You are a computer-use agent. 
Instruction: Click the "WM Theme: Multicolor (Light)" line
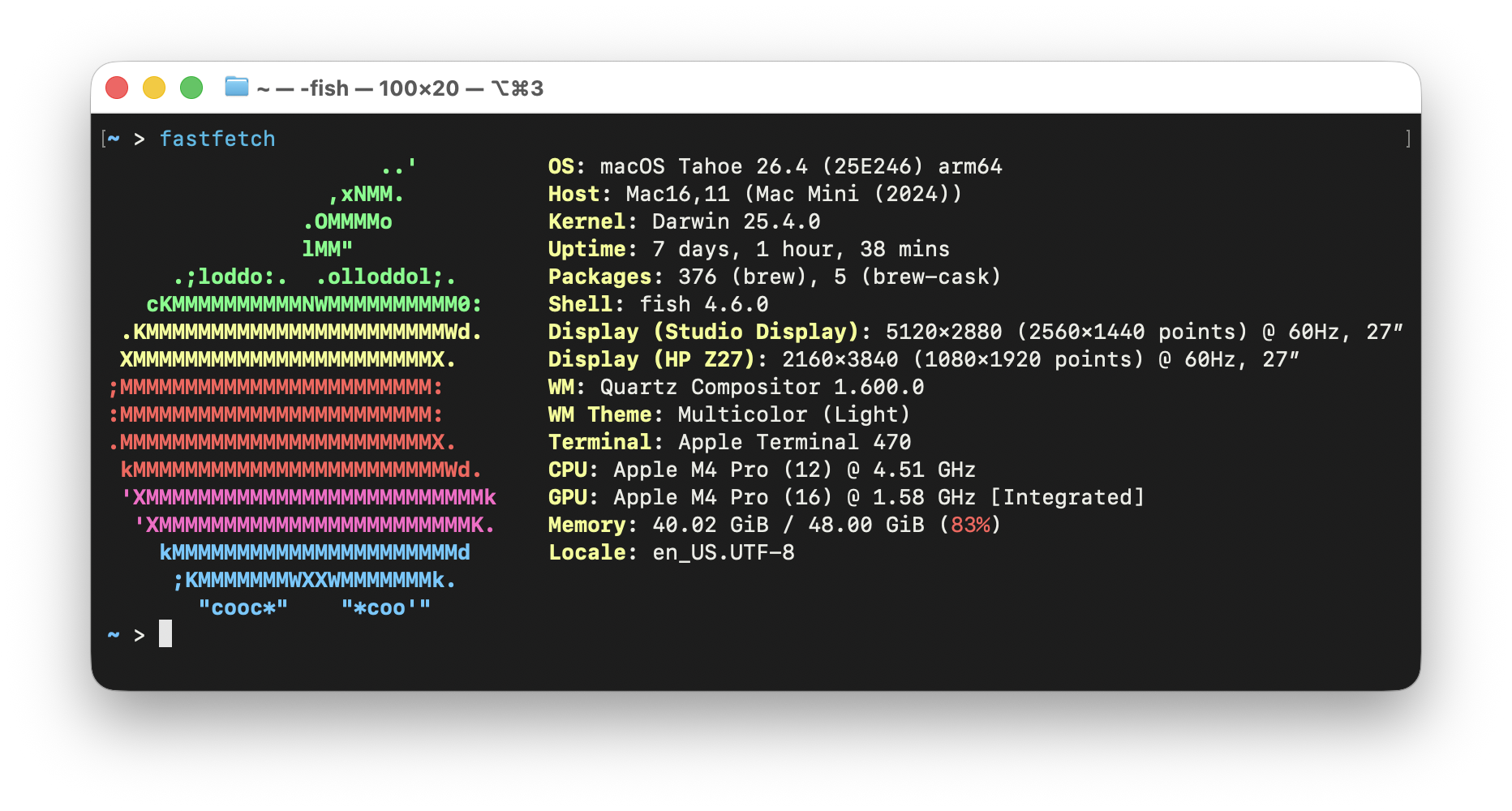[x=730, y=414]
